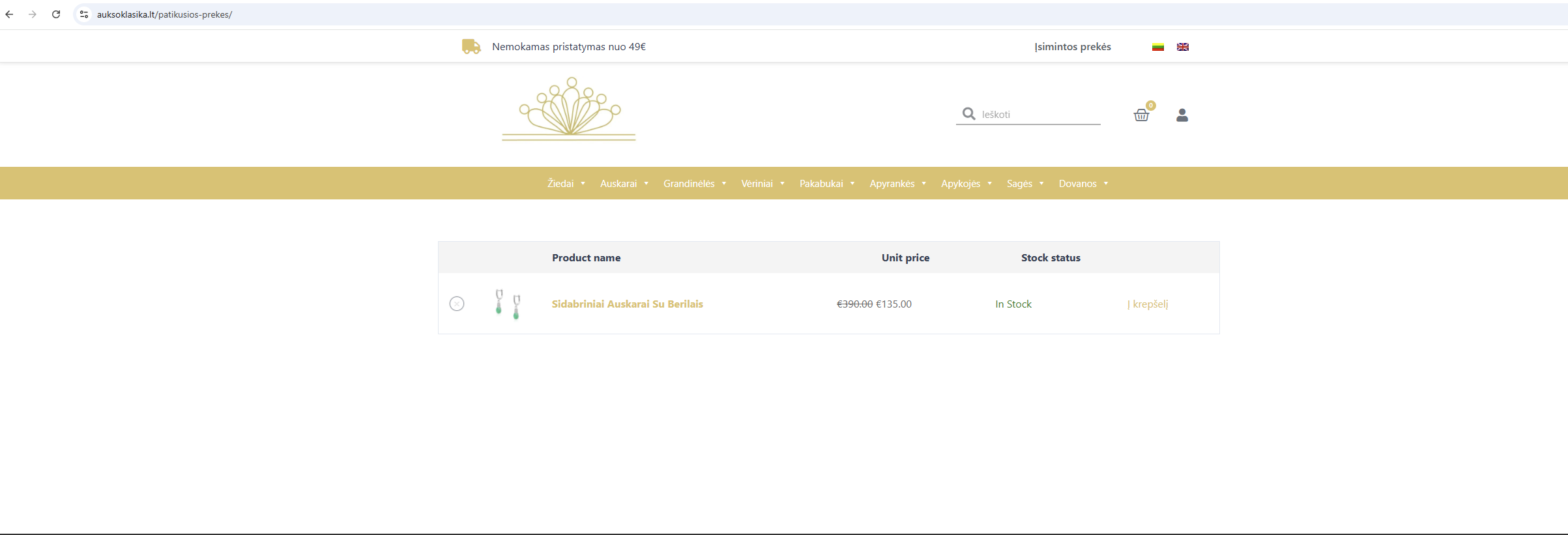This screenshot has width=1568, height=535.
Task: Click the user account icon
Action: pos(1182,115)
